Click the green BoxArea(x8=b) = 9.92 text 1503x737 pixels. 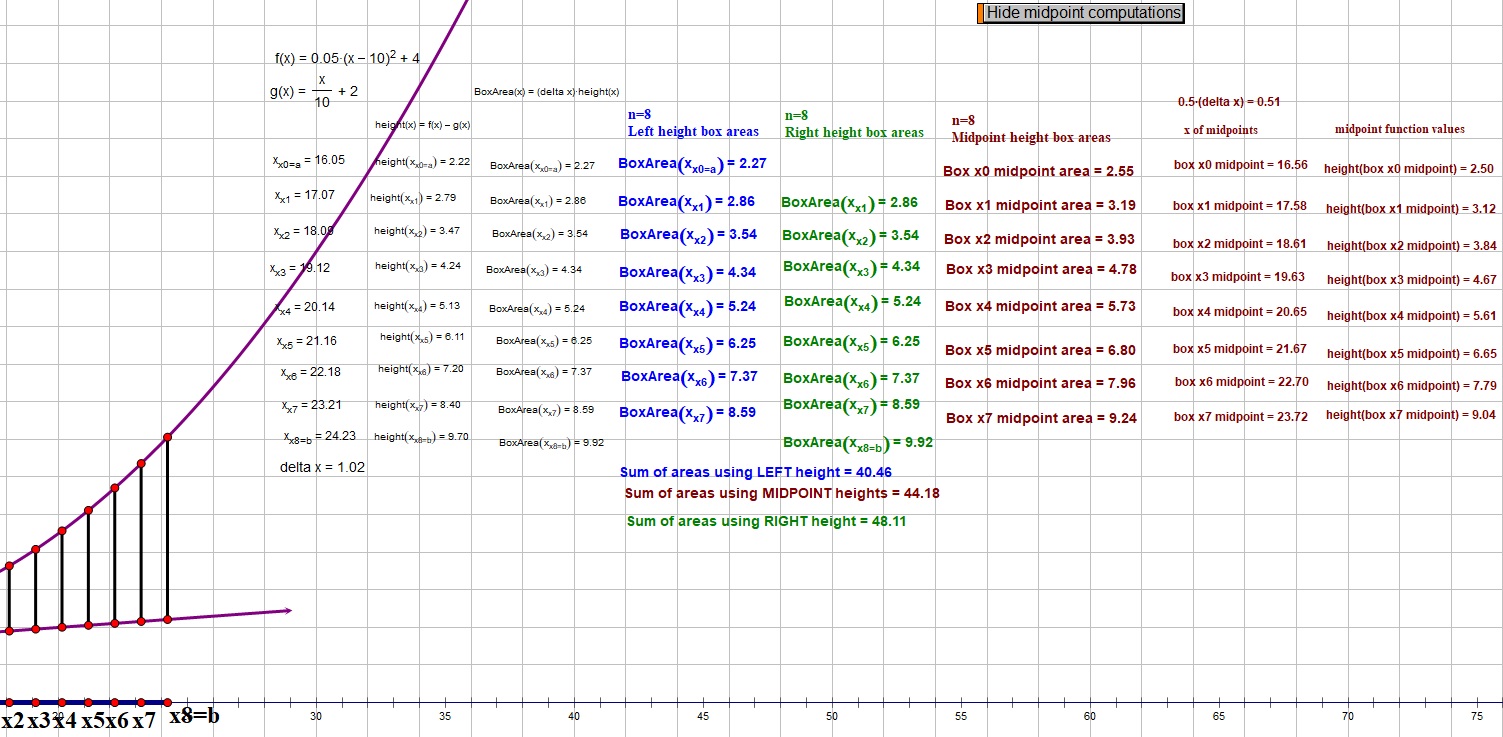point(858,443)
